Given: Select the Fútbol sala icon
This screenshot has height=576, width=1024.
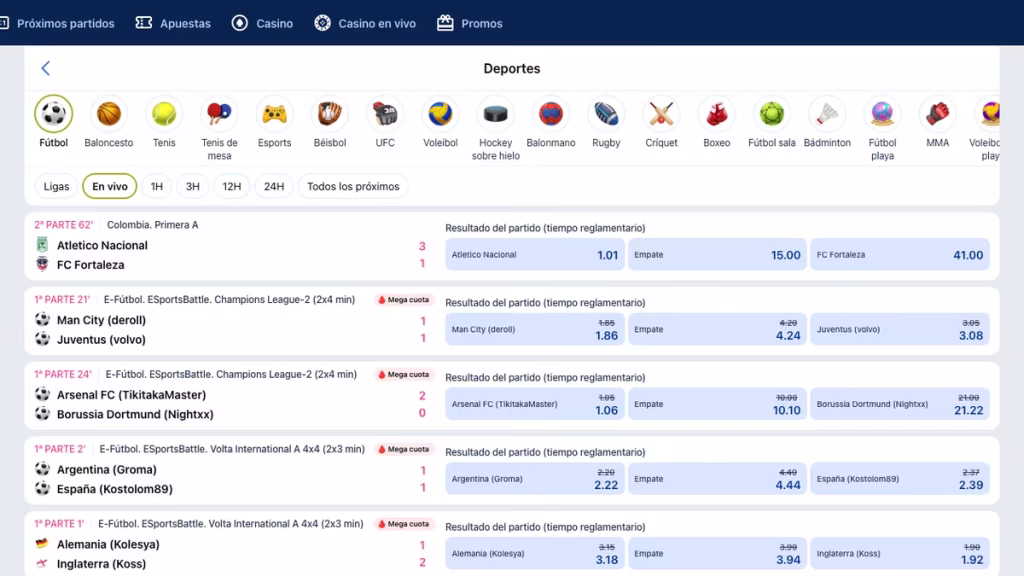Looking at the screenshot, I should click(772, 114).
